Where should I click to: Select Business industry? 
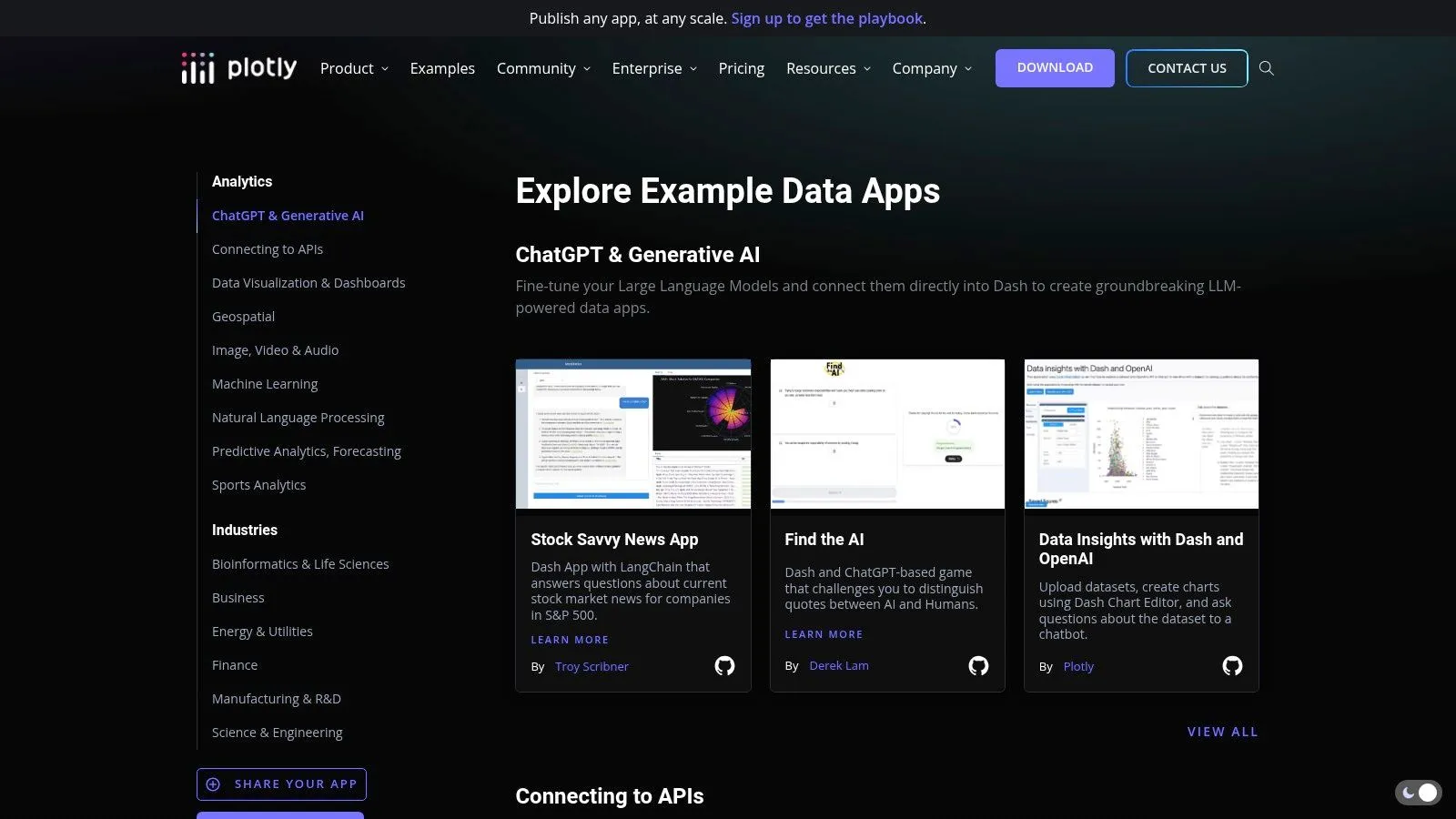pyautogui.click(x=238, y=598)
